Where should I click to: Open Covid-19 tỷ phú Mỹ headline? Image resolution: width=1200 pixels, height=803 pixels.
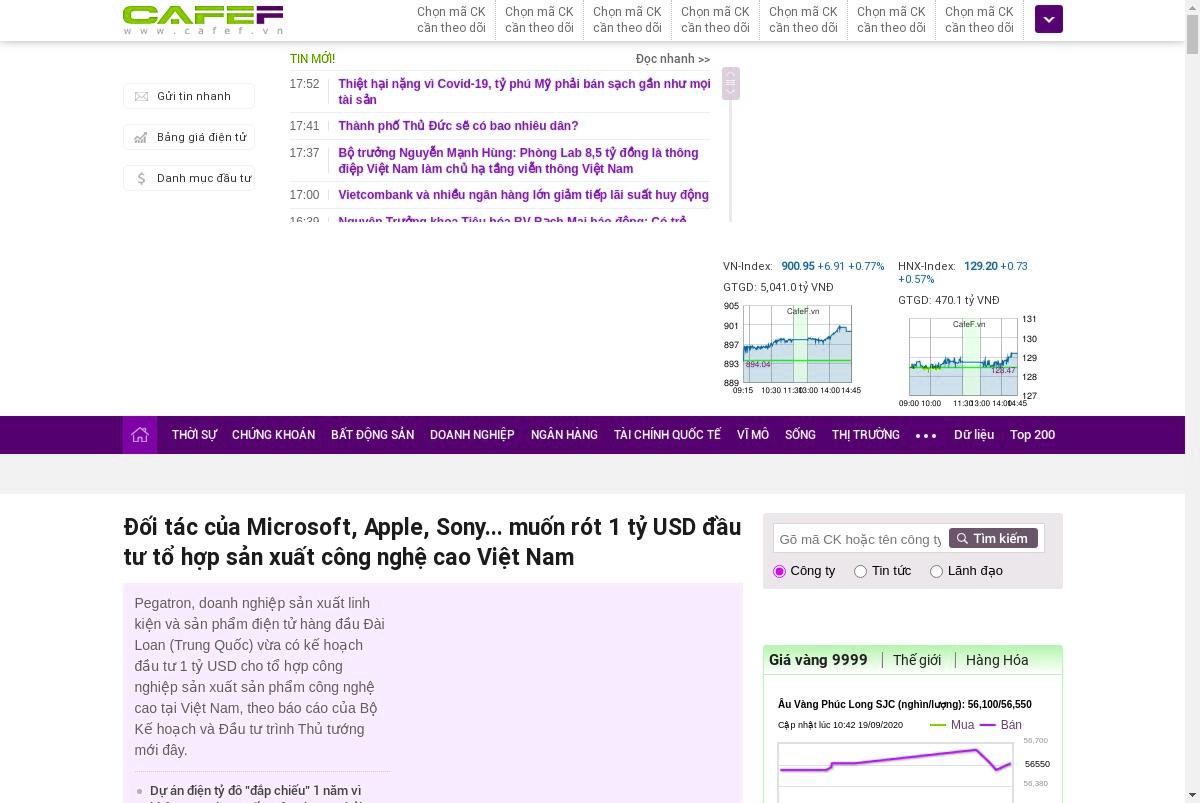click(x=524, y=92)
